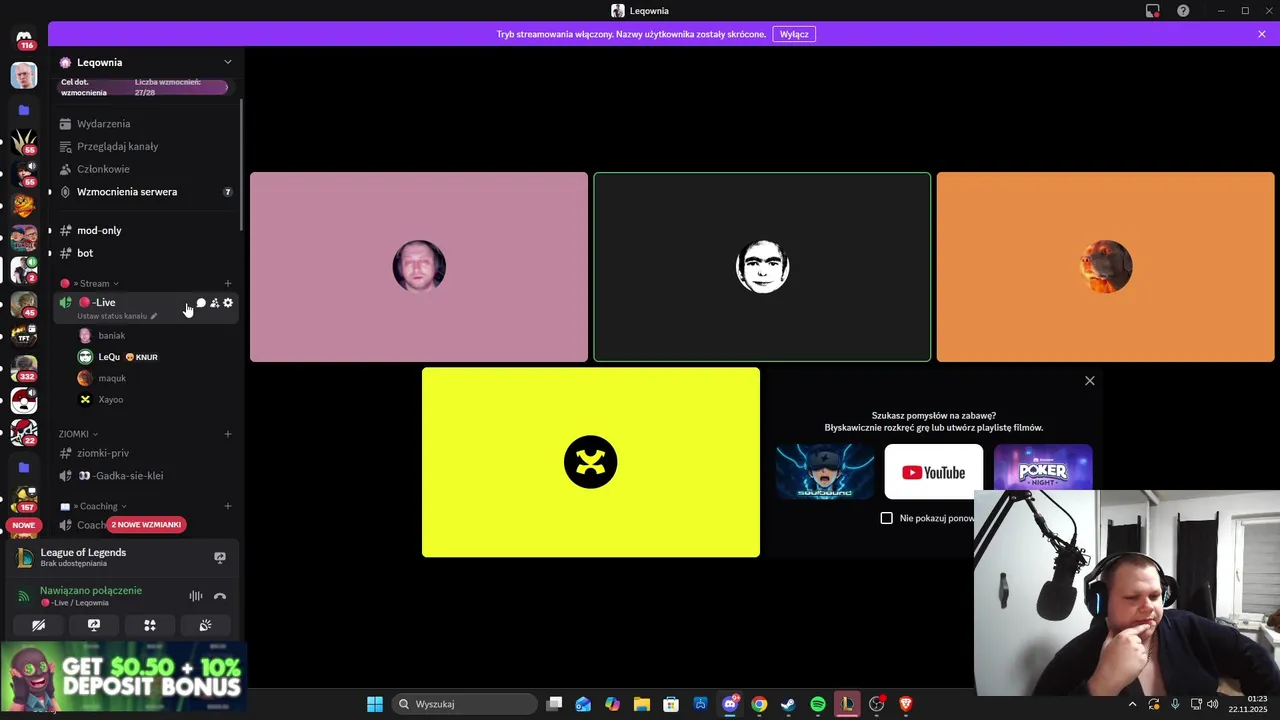Viewport: 1280px width, 720px height.
Task: Open Discord help icon in title bar
Action: point(1184,11)
